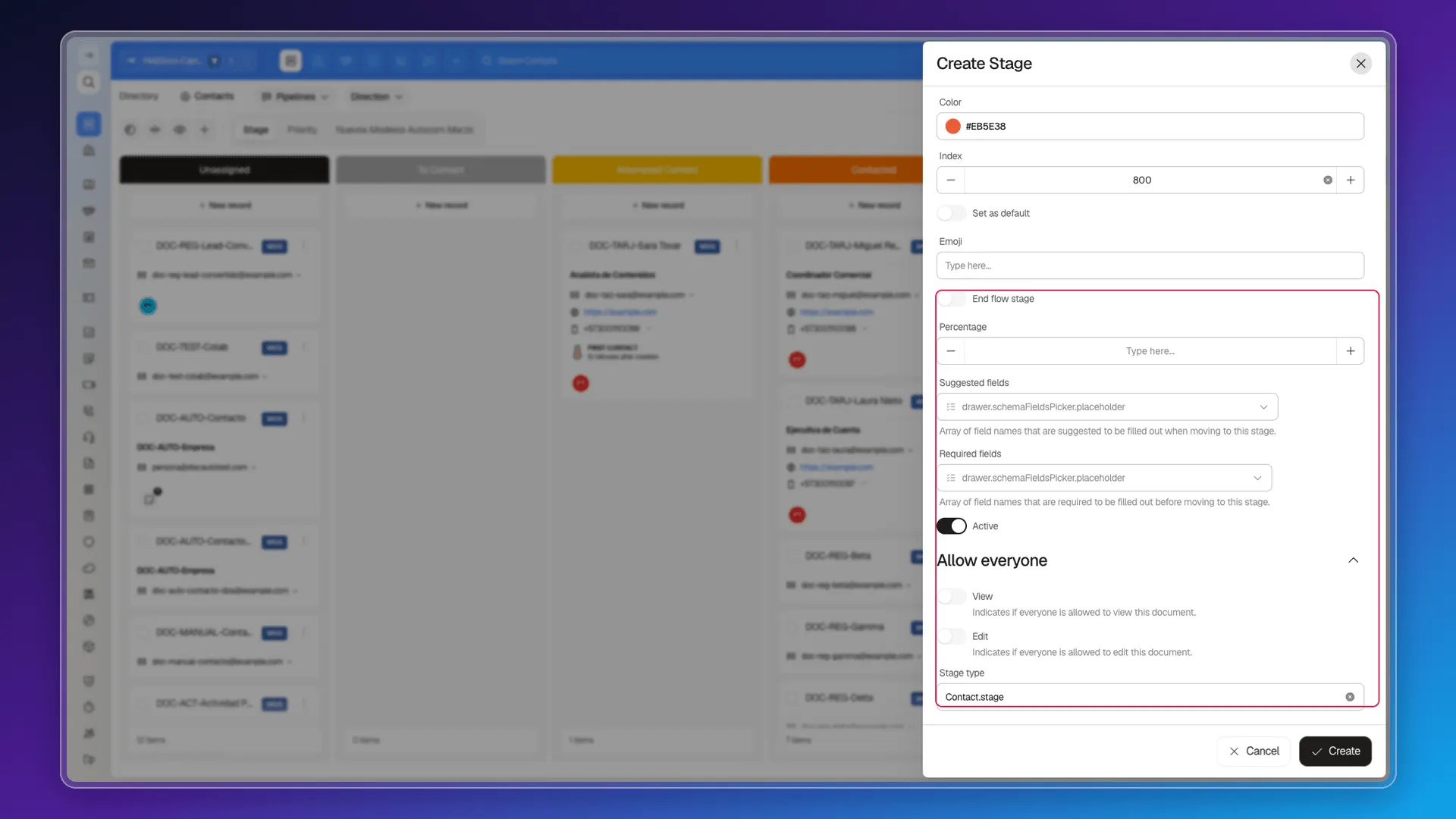This screenshot has width=1456, height=819.
Task: Click New record under Unassigned column
Action: click(224, 206)
